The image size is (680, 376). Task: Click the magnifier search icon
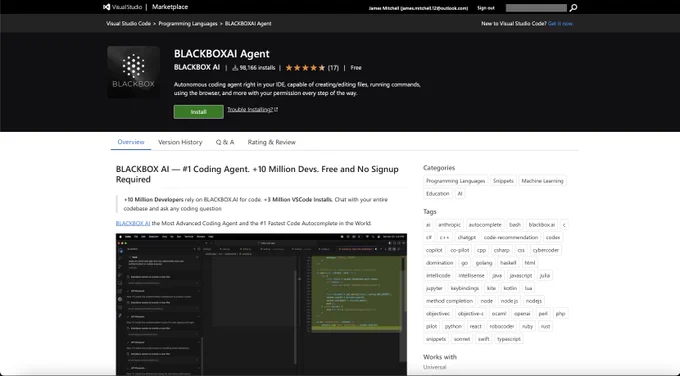click(573, 8)
